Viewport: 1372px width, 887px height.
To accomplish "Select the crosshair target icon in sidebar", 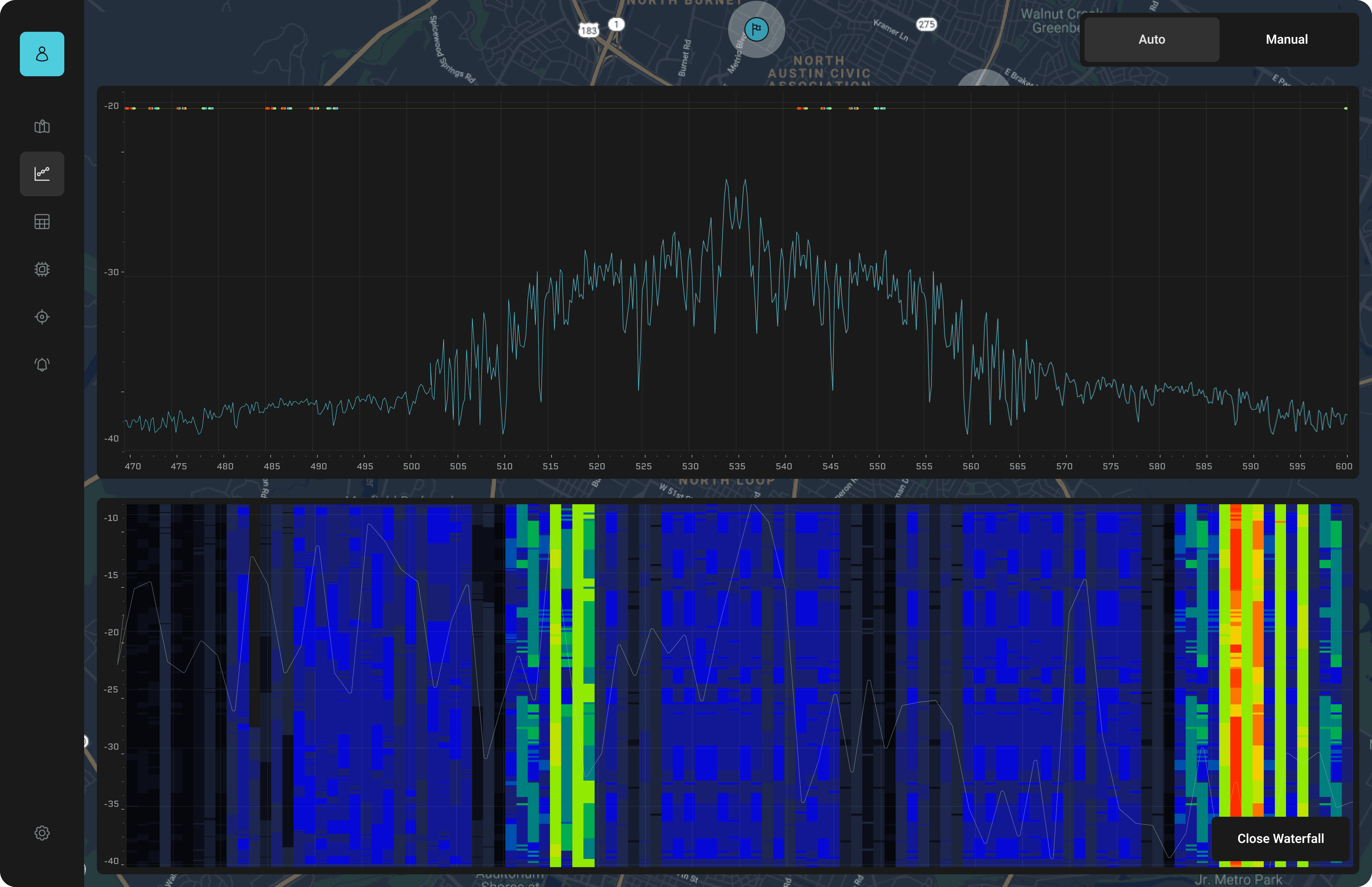I will (42, 317).
